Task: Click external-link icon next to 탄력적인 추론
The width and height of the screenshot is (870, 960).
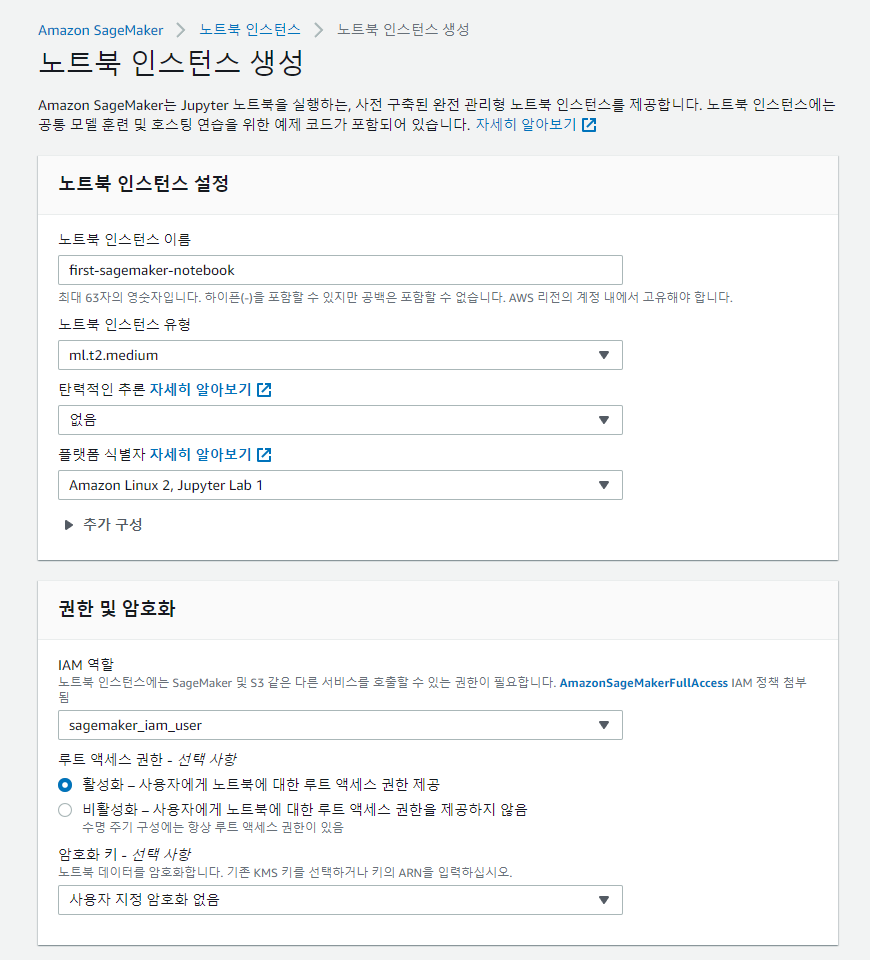Action: (264, 389)
